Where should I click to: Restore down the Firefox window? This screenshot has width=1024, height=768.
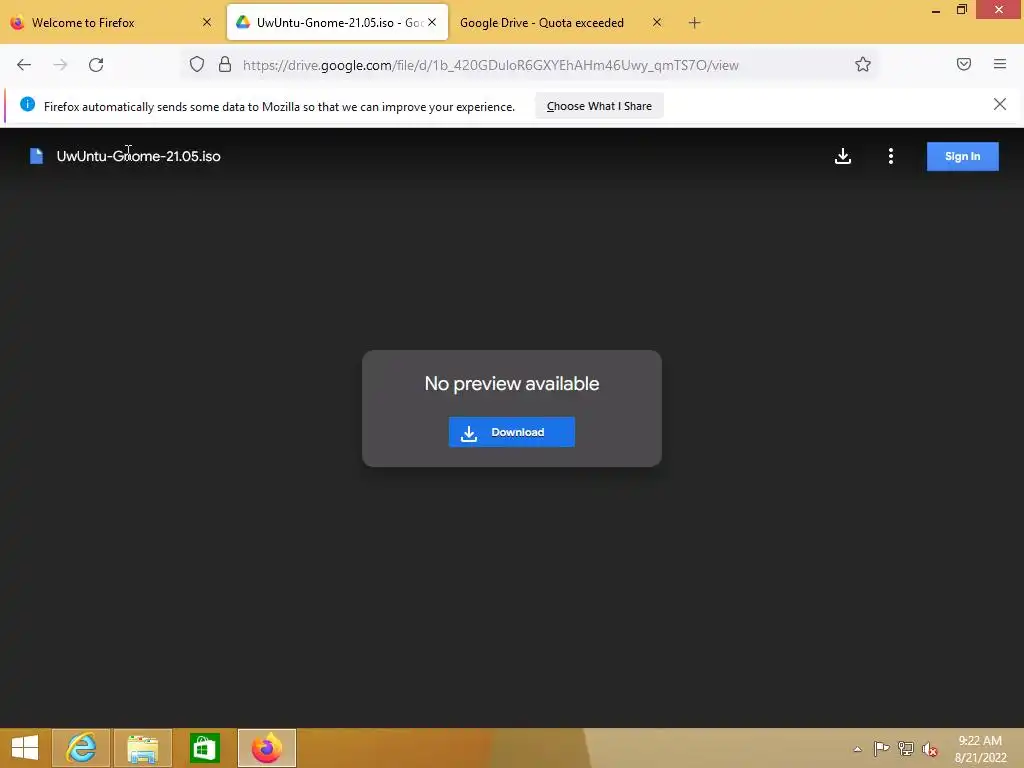click(961, 10)
